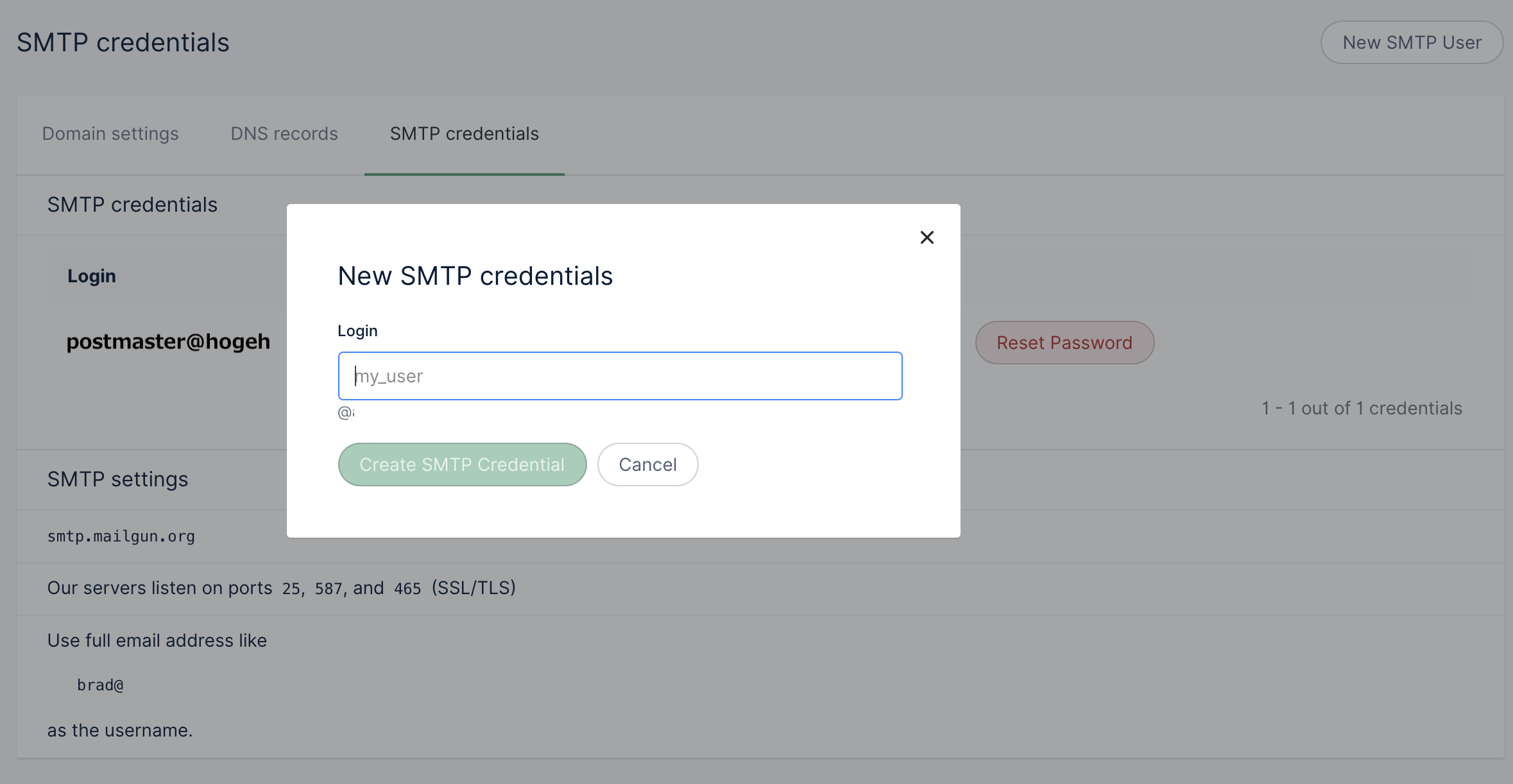
Task: Click the credentials count text
Action: (x=1362, y=408)
